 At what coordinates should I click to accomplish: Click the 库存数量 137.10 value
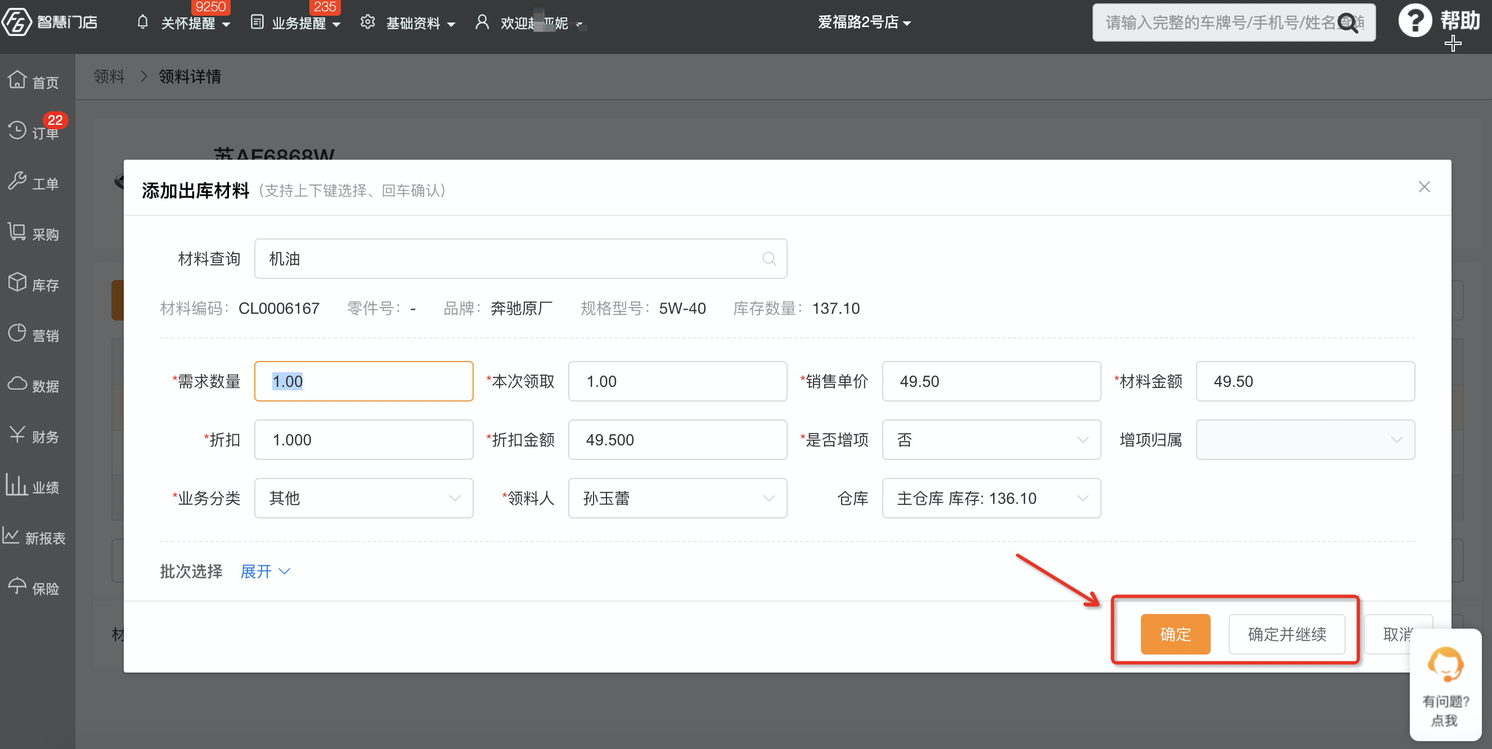pyautogui.click(x=836, y=308)
